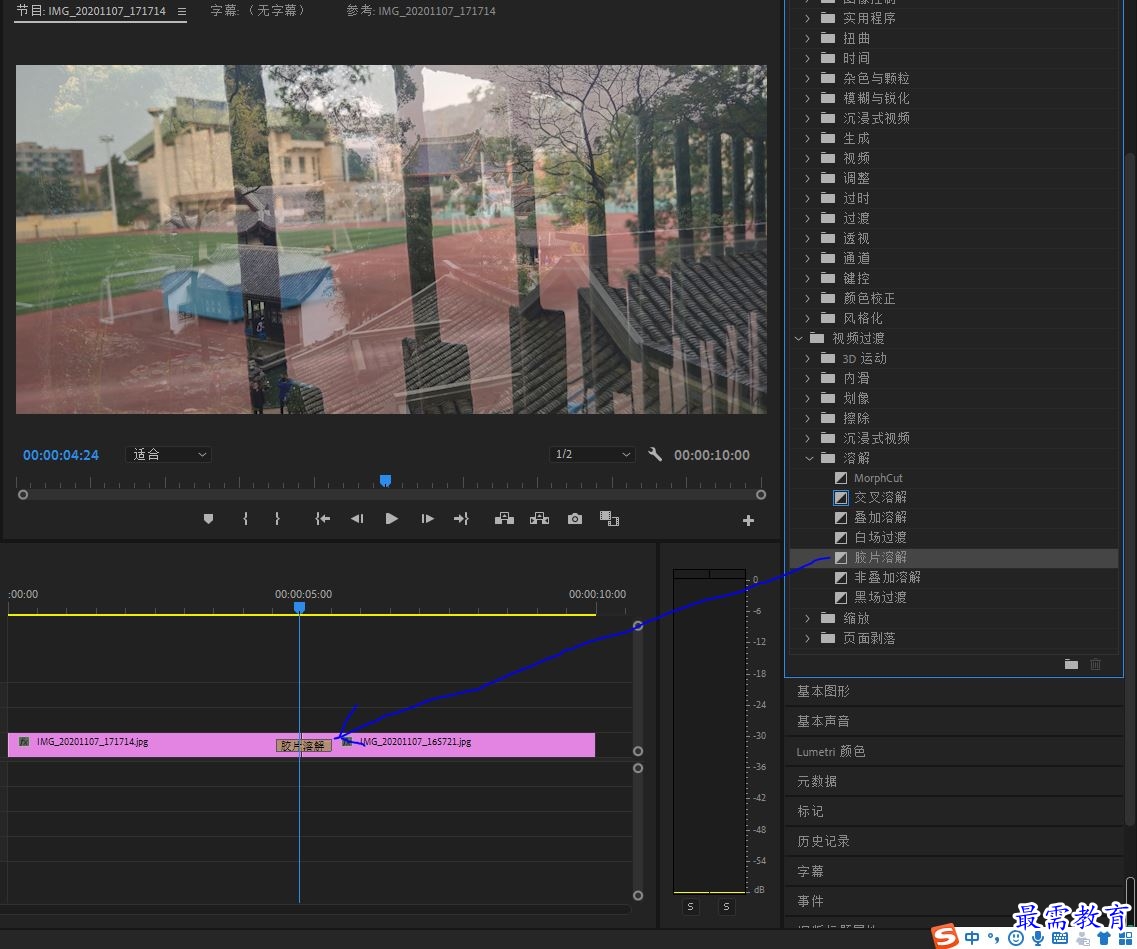This screenshot has height=949, width=1137.
Task: Open the sequence panel menu icon
Action: click(x=182, y=12)
